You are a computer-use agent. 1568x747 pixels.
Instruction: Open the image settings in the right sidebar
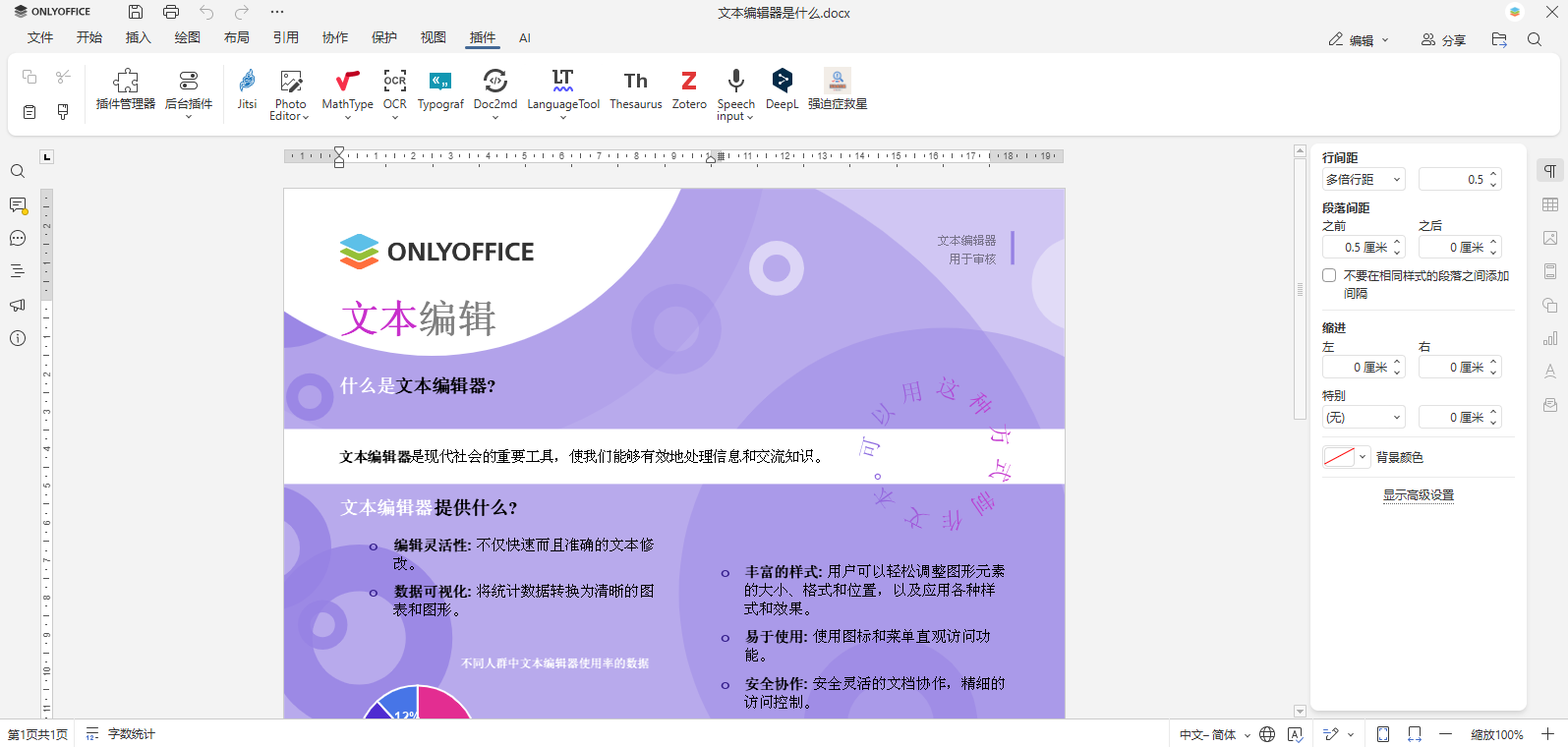click(x=1550, y=238)
